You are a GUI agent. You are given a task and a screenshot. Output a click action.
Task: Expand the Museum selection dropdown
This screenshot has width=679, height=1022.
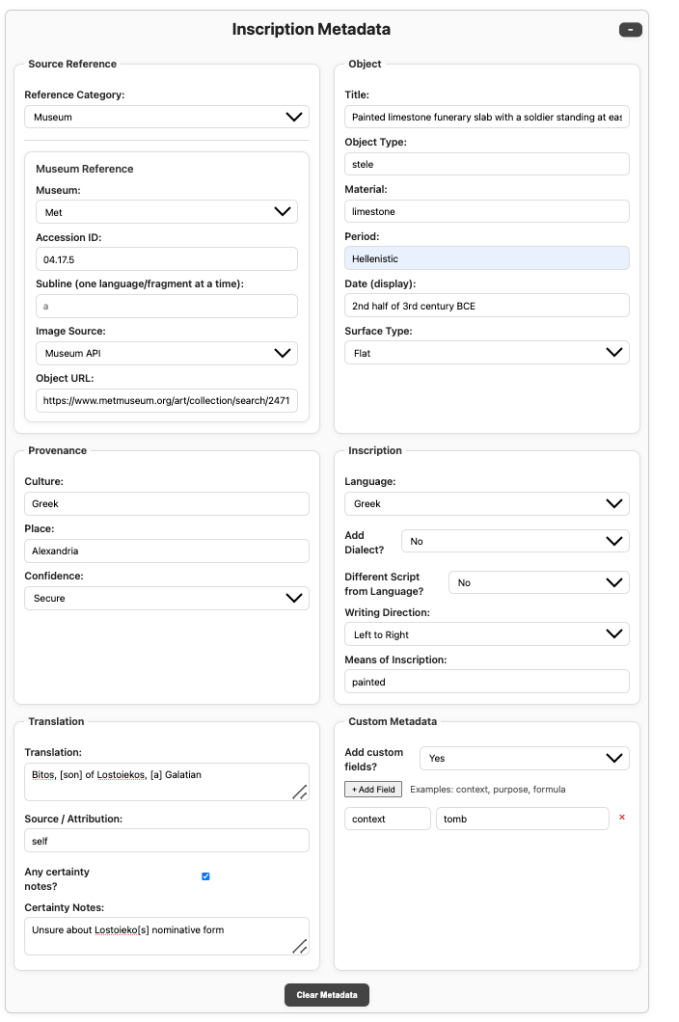click(x=167, y=212)
